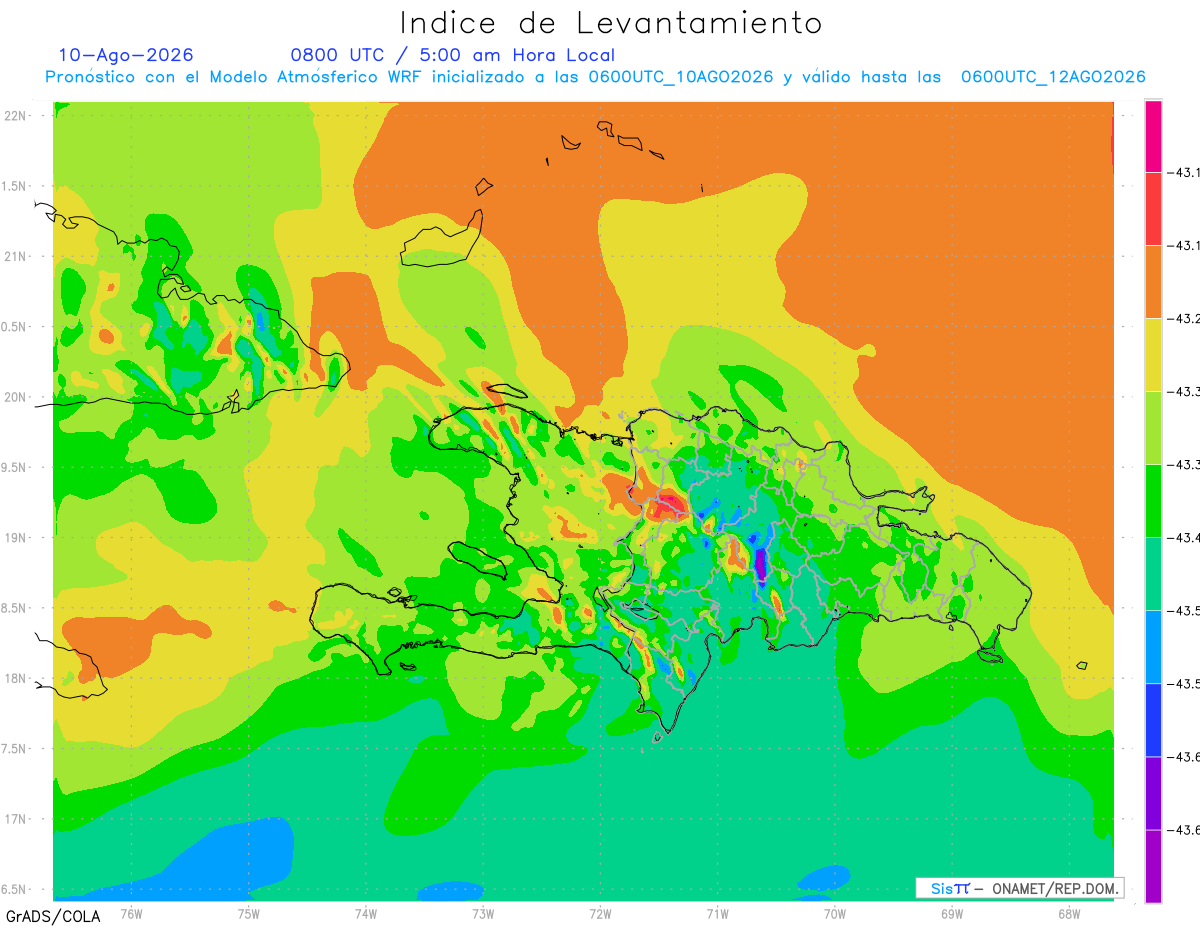Click the '0.5N' latitude label
The image size is (1200, 927).
pyautogui.click(x=15, y=327)
